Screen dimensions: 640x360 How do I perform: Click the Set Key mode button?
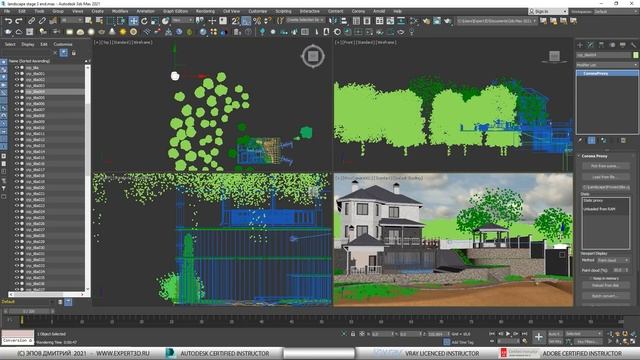[555, 341]
